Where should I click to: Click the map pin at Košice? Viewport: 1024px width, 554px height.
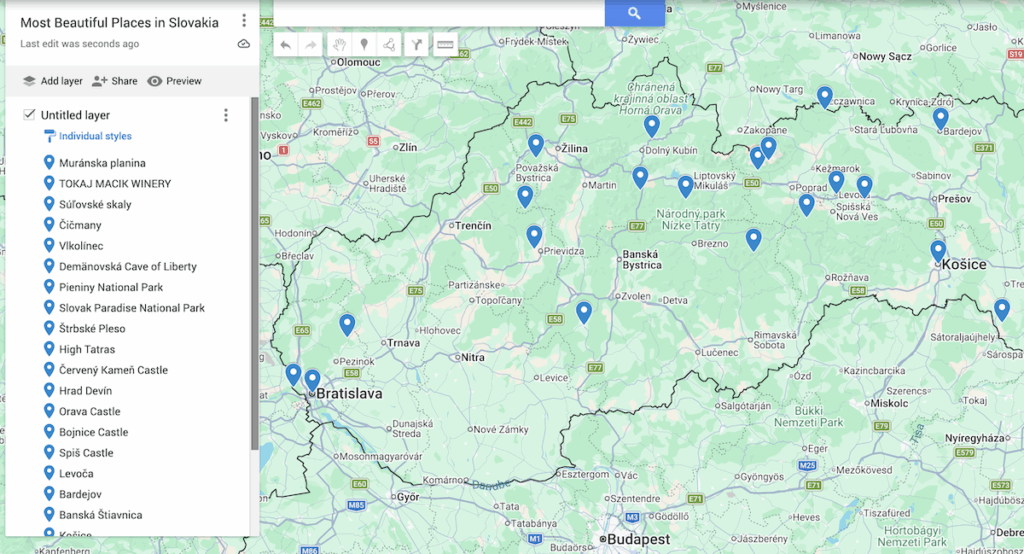click(938, 252)
